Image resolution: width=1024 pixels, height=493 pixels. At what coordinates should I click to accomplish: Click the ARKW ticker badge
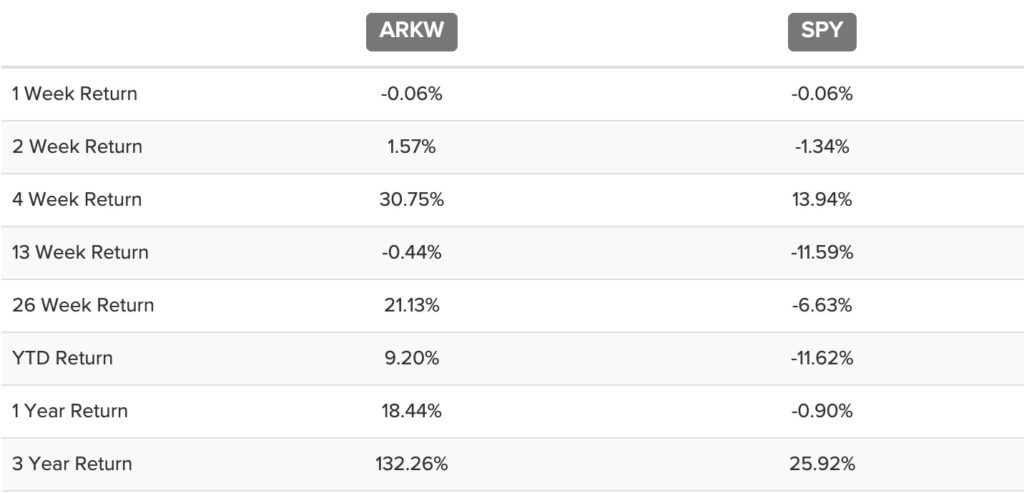[x=411, y=31]
